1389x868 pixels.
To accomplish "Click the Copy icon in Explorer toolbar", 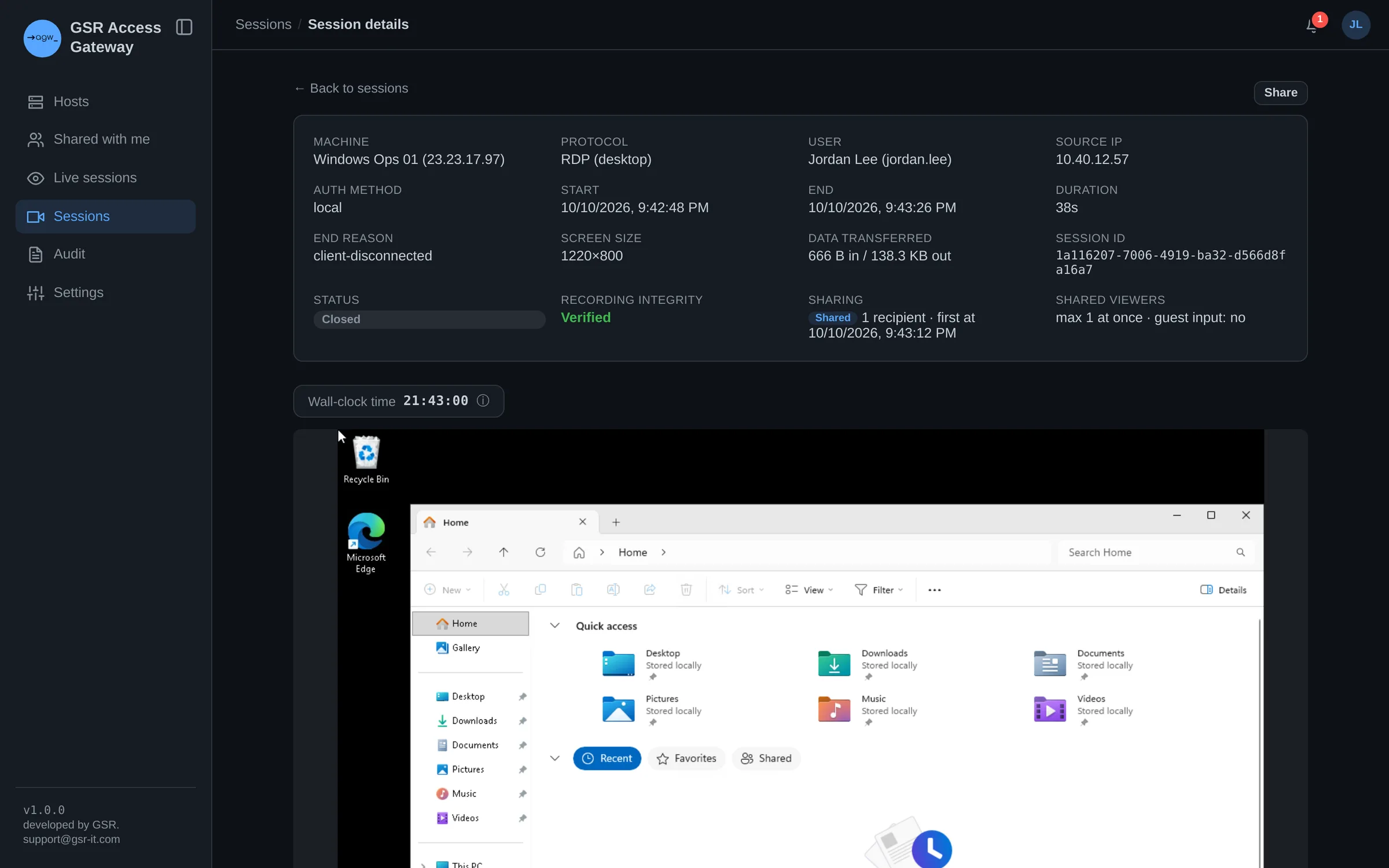I will pos(540,590).
